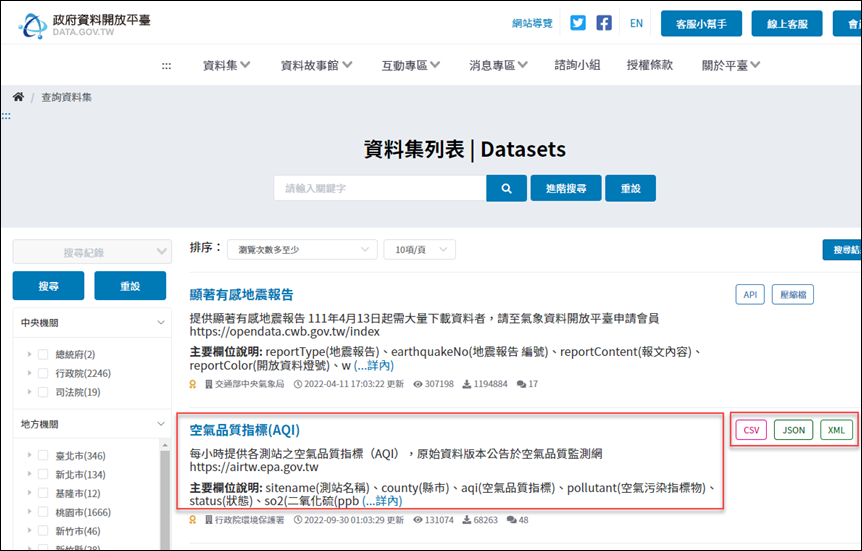Image resolution: width=862 pixels, height=551 pixels.
Task: Click download count icon showing 68263
Action: [466, 520]
